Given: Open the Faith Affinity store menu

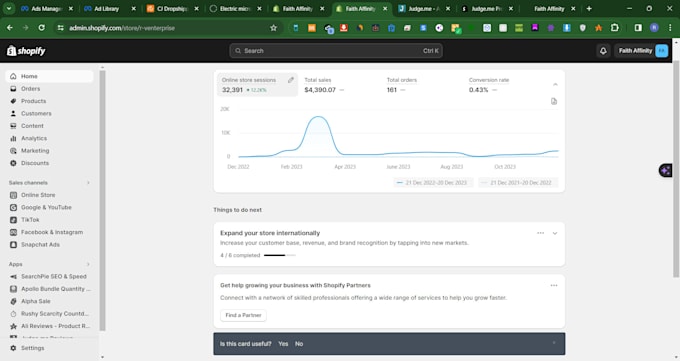Looking at the screenshot, I should pyautogui.click(x=642, y=51).
